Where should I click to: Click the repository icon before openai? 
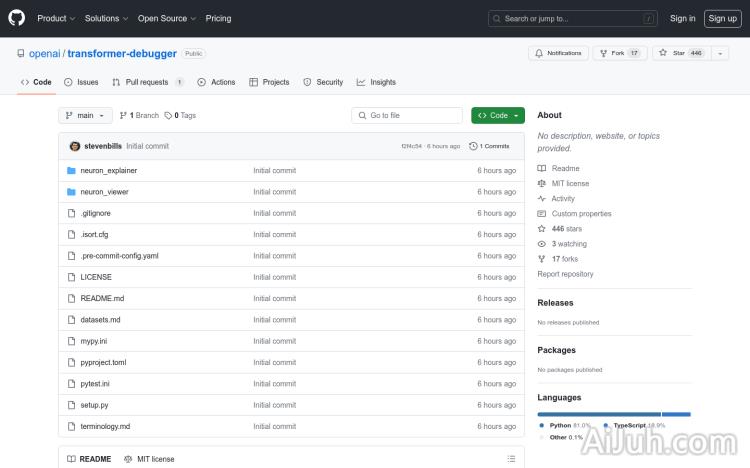tap(21, 53)
